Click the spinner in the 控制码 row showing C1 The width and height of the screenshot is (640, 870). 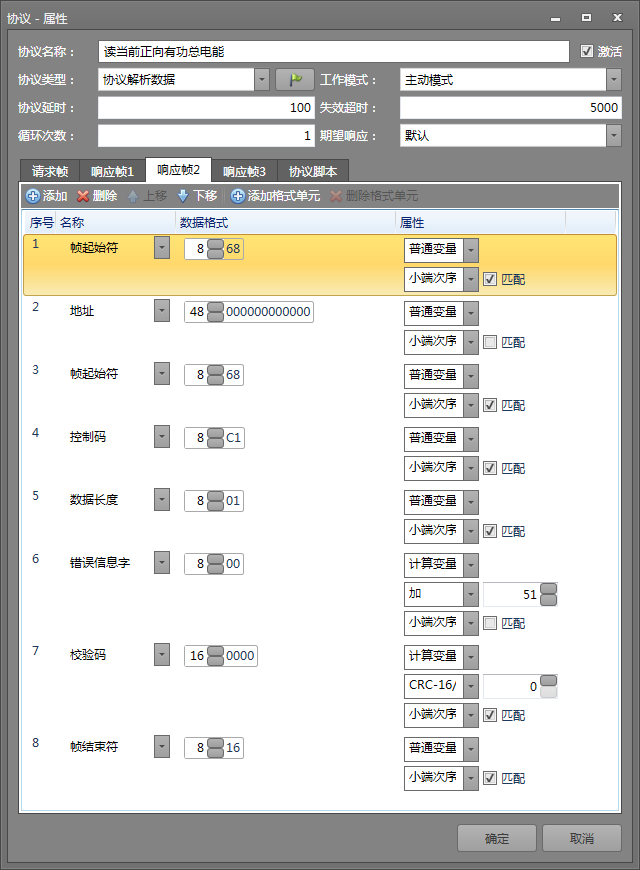tap(215, 438)
